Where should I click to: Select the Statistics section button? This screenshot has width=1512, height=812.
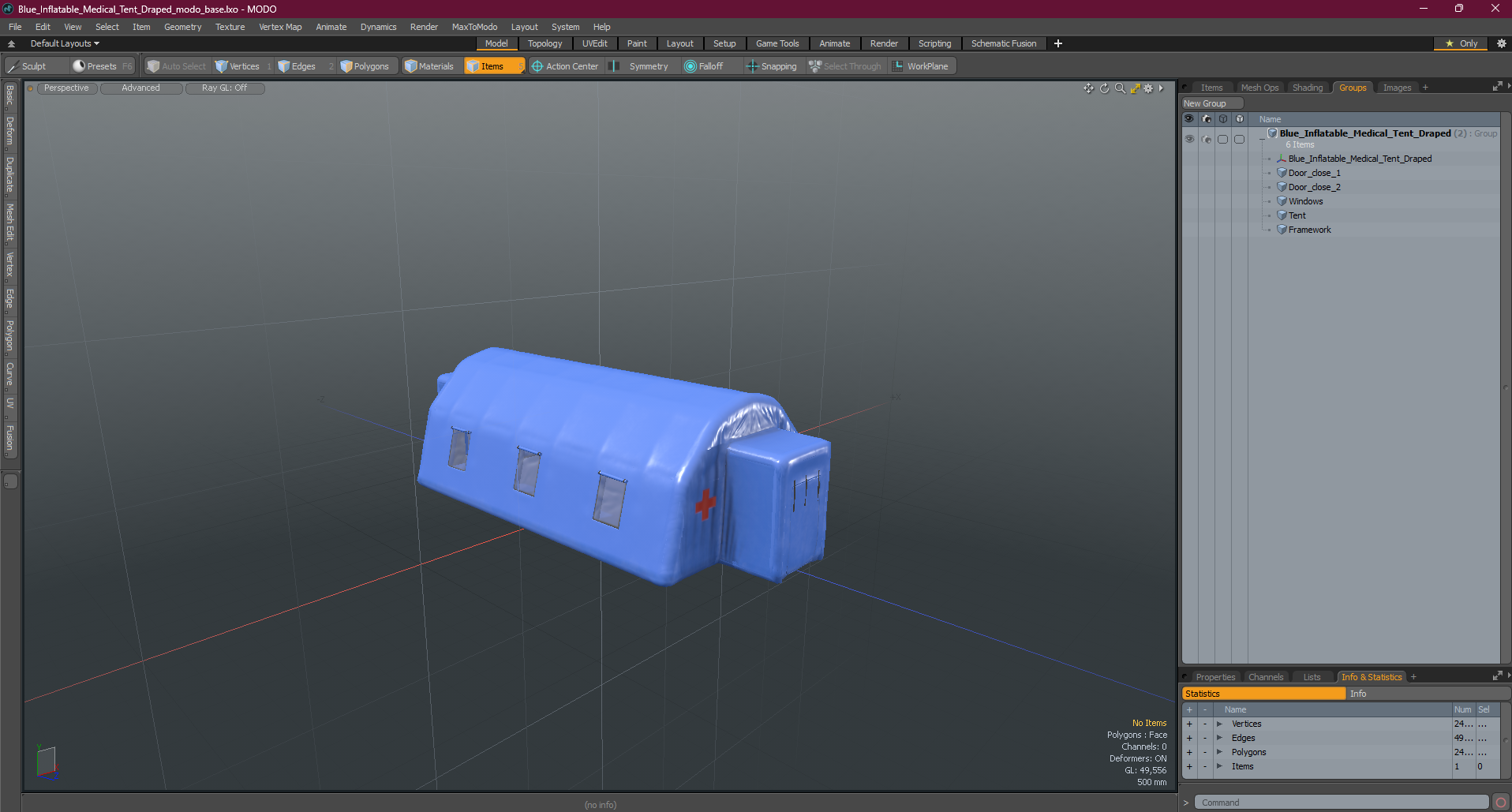tap(1263, 694)
